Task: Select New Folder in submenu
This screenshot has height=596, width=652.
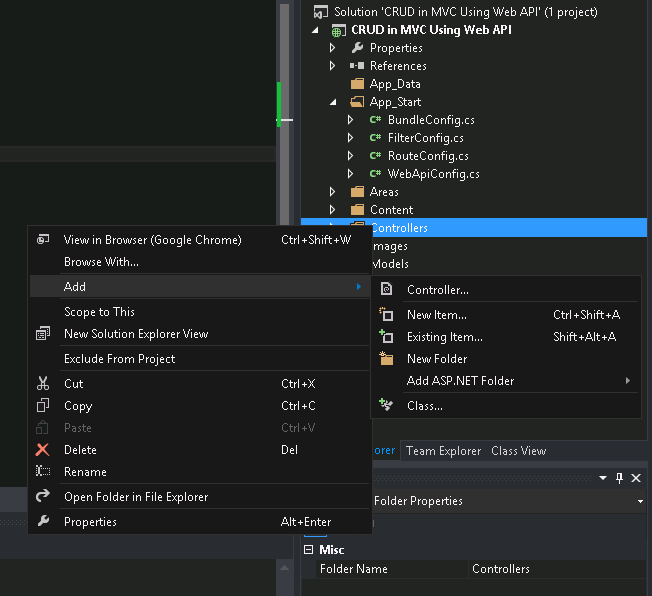Action: pos(506,359)
